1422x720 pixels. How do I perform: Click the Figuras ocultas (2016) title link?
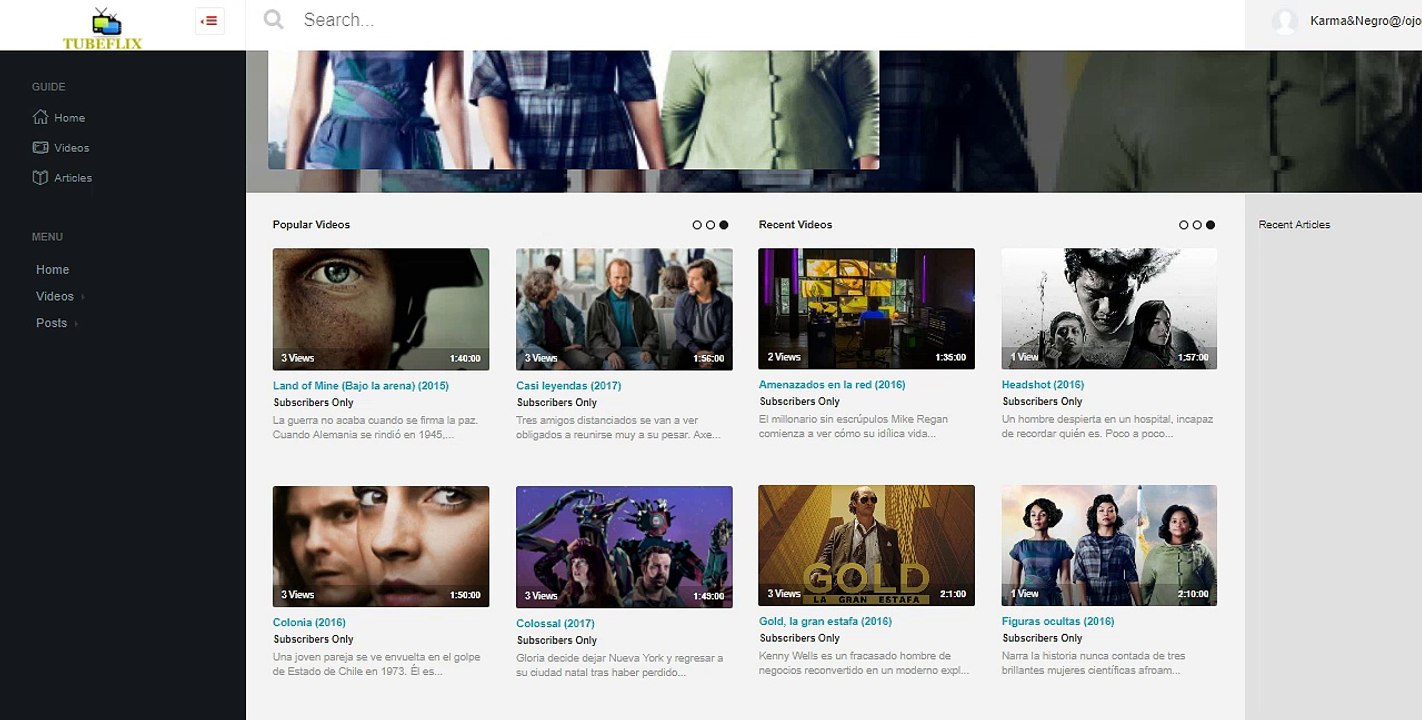[1058, 622]
